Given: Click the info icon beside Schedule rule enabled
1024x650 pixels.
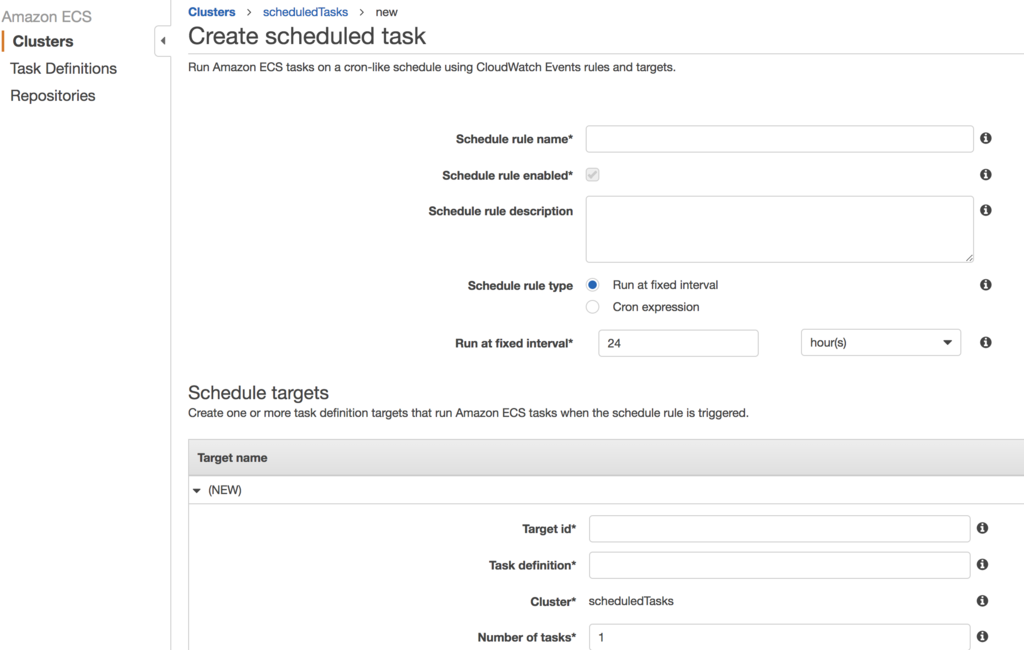Looking at the screenshot, I should (985, 174).
